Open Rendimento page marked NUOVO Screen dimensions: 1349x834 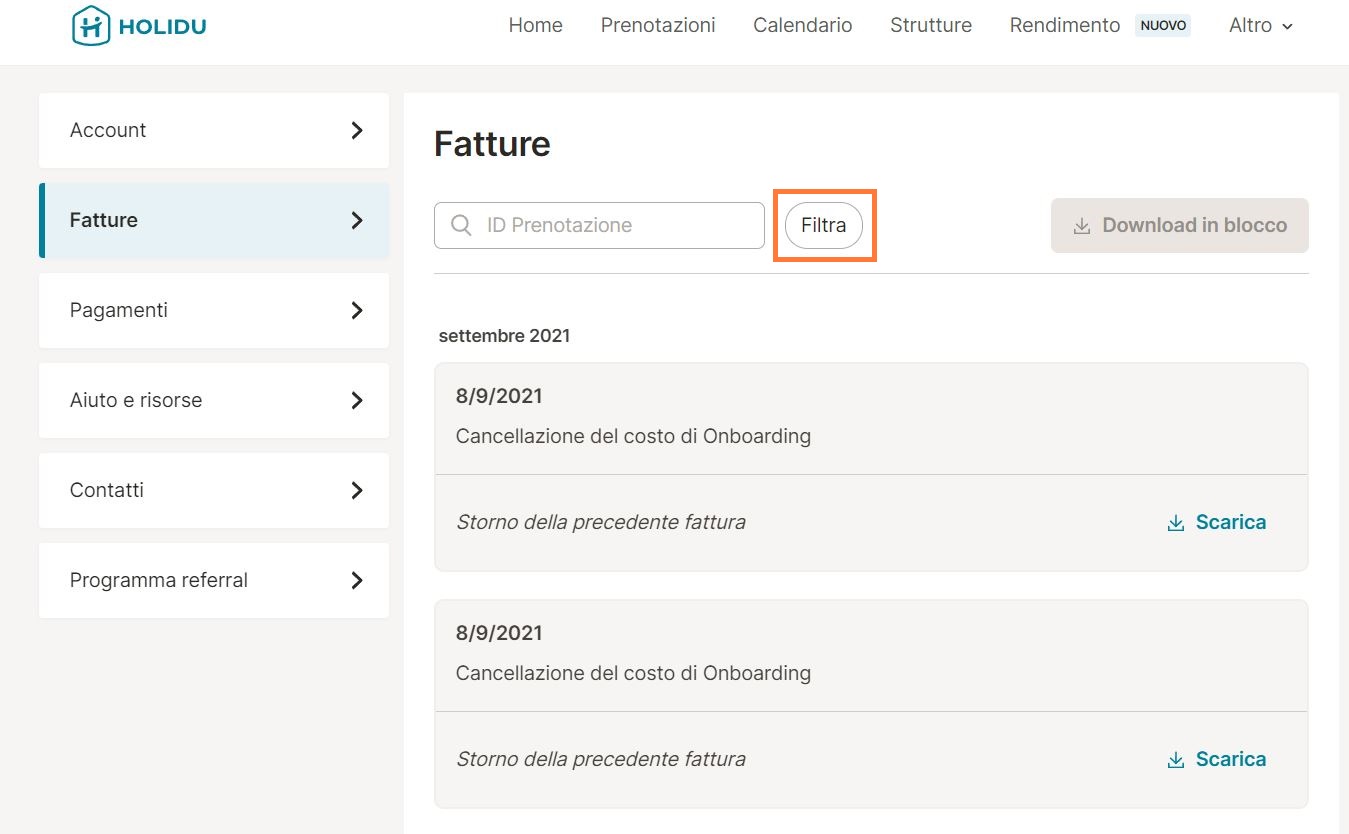coord(1064,26)
